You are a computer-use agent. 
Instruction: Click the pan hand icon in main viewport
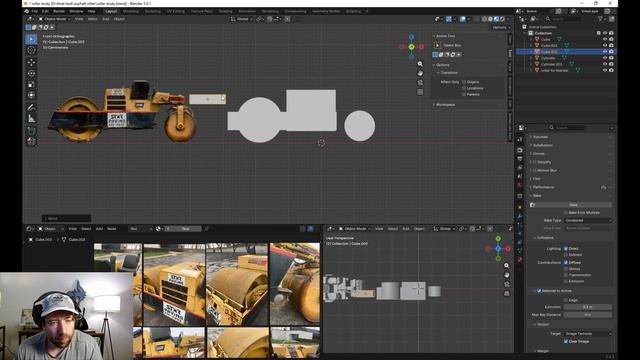[420, 73]
